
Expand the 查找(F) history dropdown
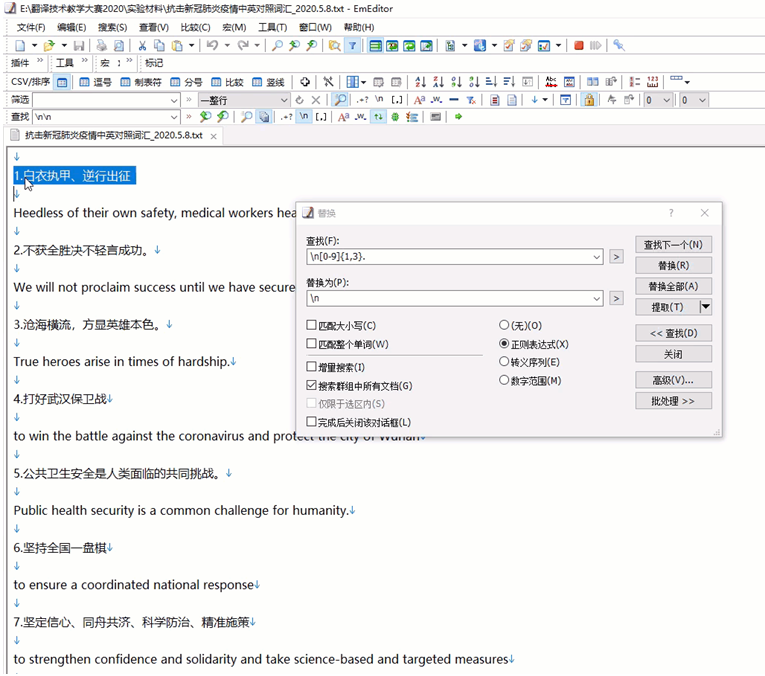click(x=597, y=257)
